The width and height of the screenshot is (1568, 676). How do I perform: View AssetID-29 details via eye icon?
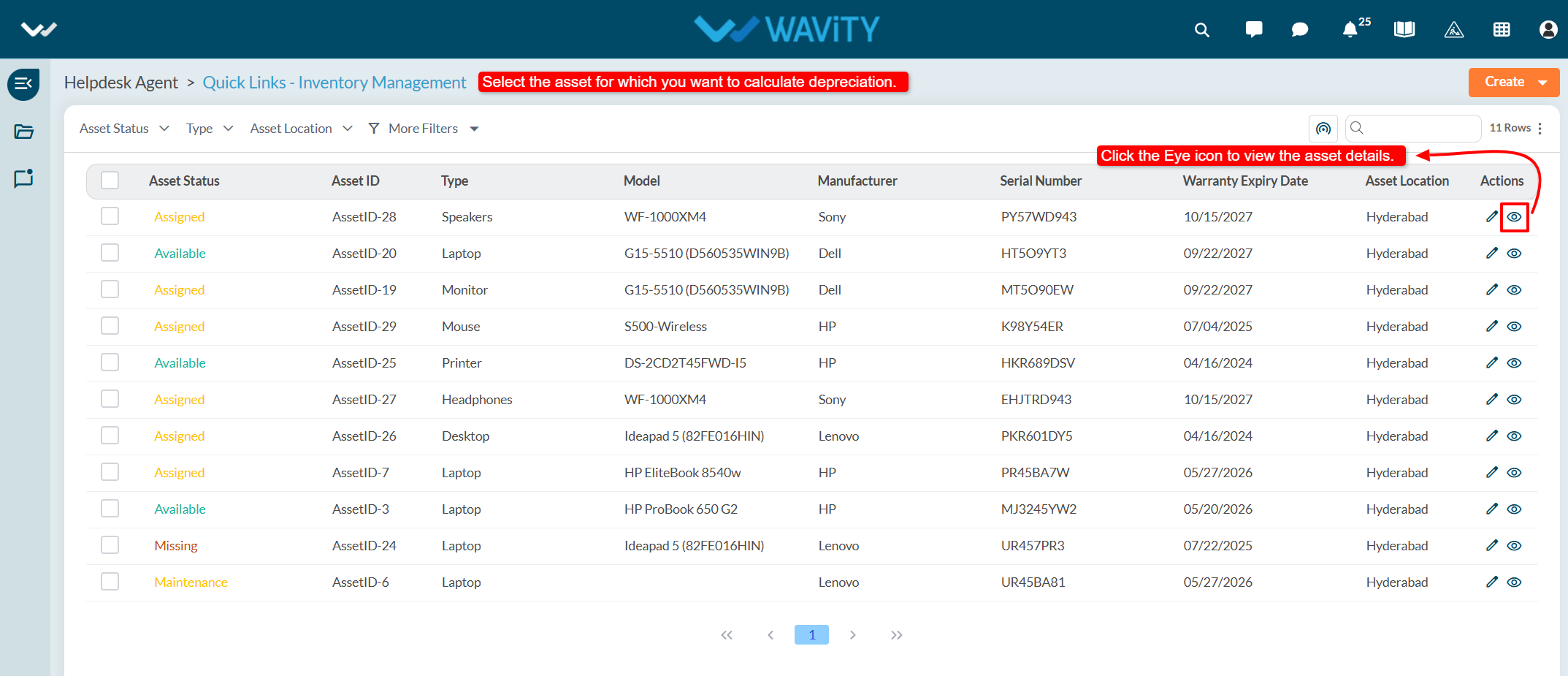point(1515,327)
